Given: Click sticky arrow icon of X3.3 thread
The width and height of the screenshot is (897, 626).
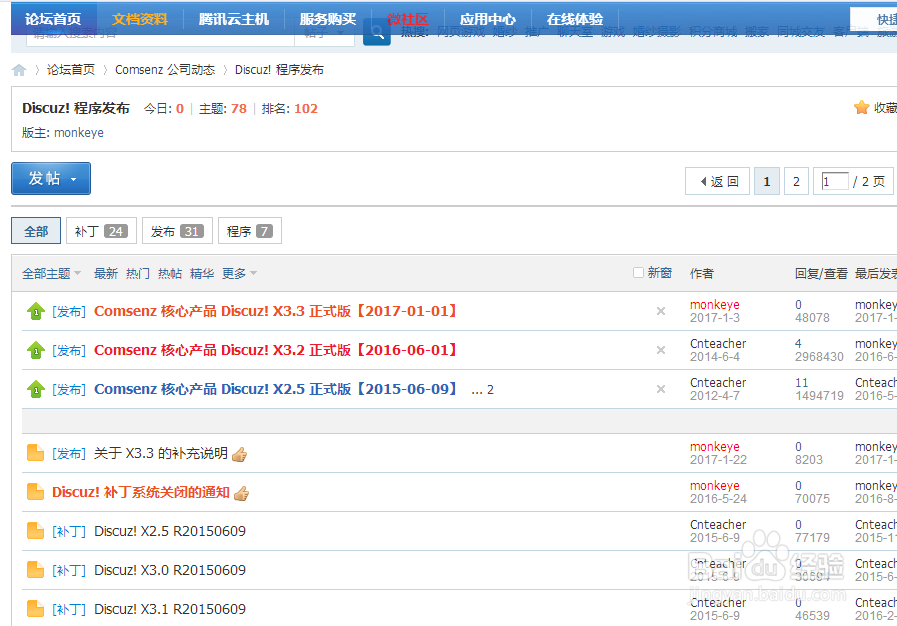Looking at the screenshot, I should pyautogui.click(x=35, y=311).
